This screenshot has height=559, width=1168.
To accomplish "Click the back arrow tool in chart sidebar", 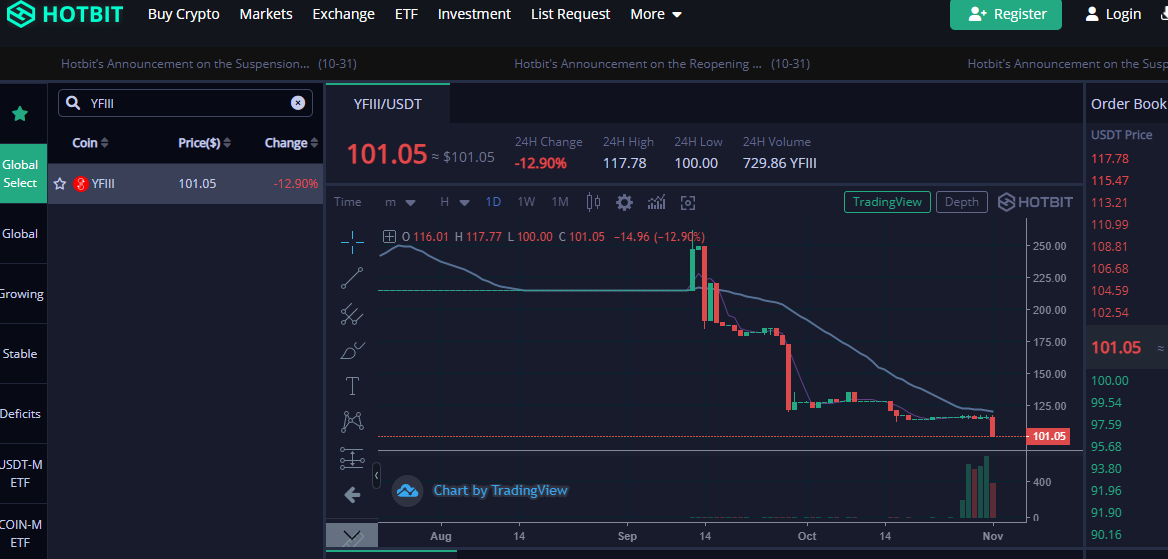I will [x=352, y=494].
